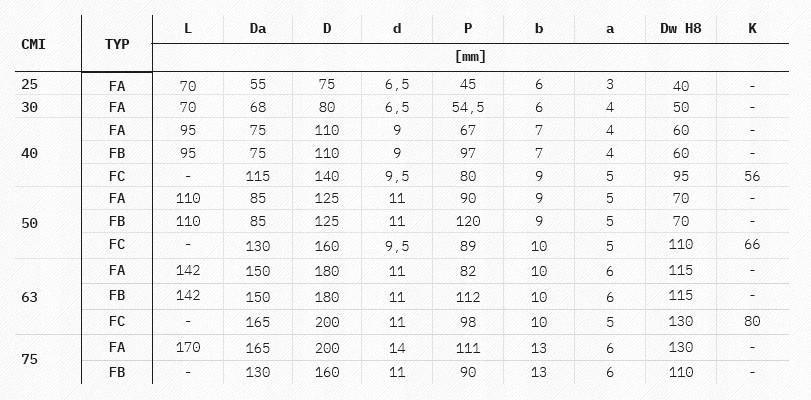811x400 pixels.
Task: Click the TYP column header
Action: pyautogui.click(x=117, y=45)
